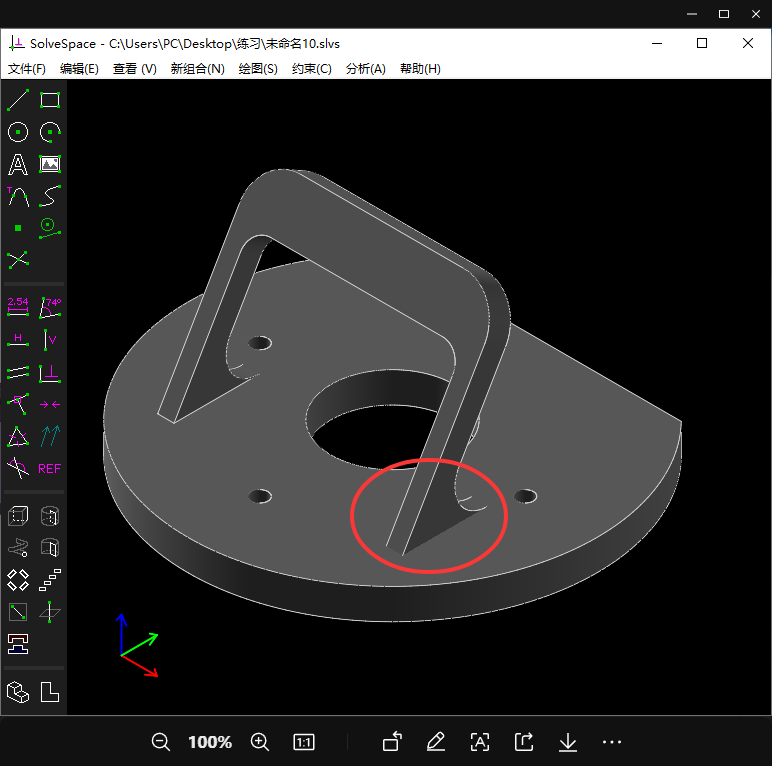Click the bezier spline curve tool
This screenshot has width=772, height=766.
(x=50, y=196)
